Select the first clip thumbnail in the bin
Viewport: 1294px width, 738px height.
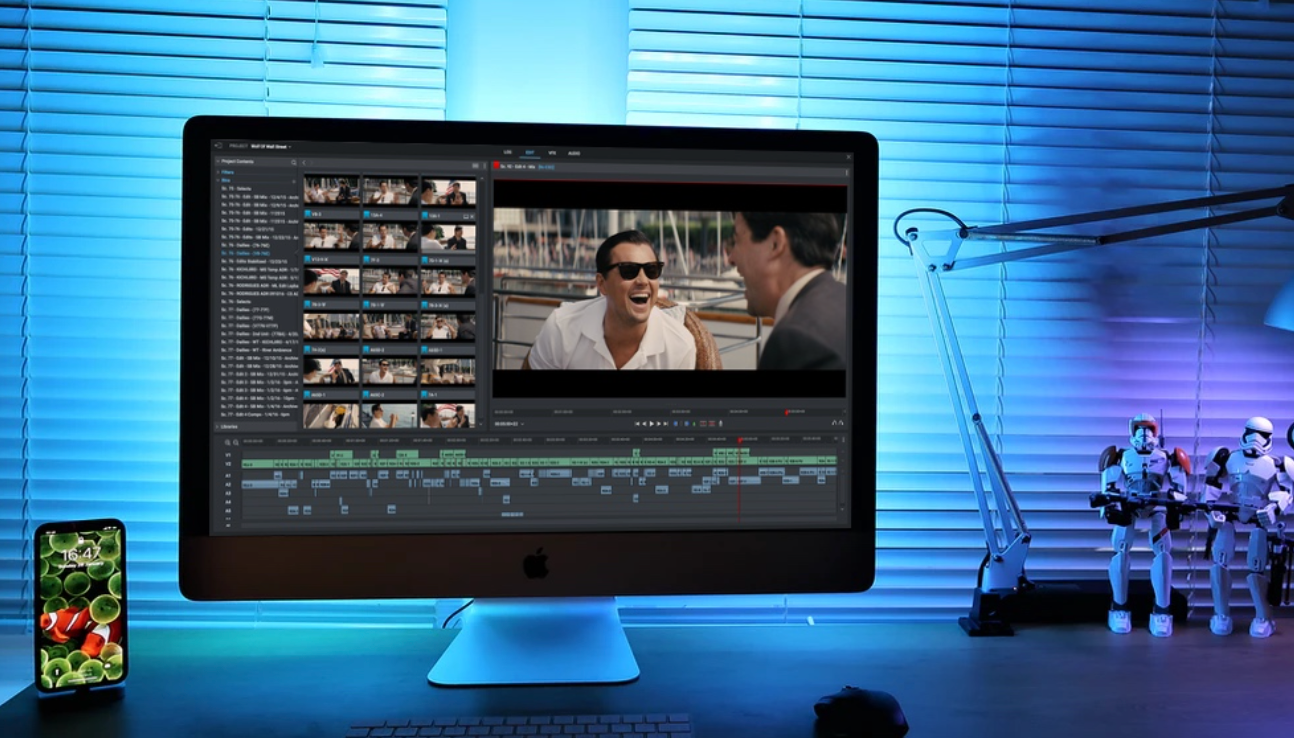(x=331, y=191)
